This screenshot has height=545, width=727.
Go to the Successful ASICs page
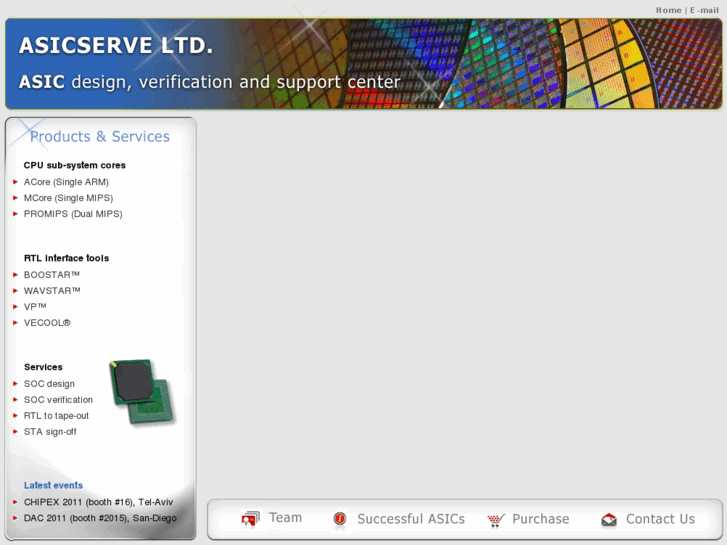tap(411, 519)
